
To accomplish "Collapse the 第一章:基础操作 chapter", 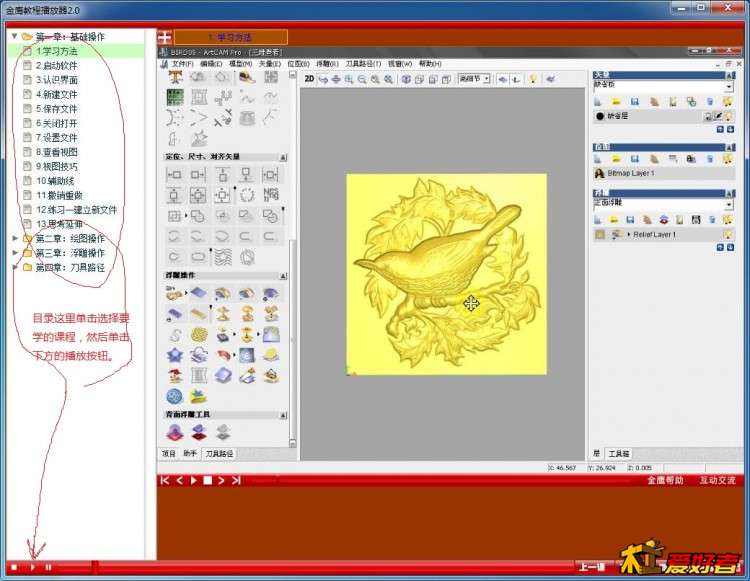I will click(x=14, y=36).
